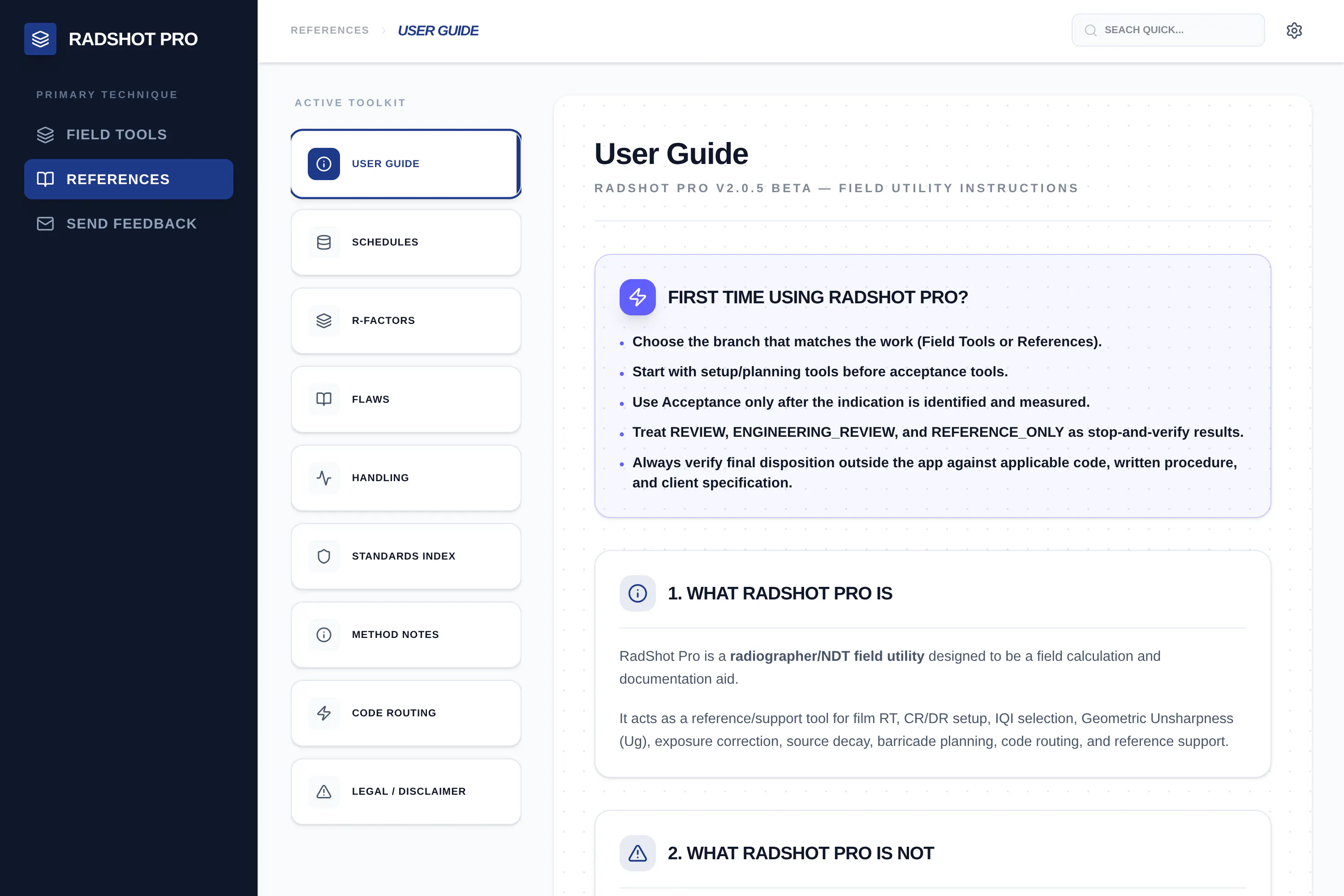Viewport: 1344px width, 896px height.
Task: Select the User Guide toolkit card
Action: point(406,164)
